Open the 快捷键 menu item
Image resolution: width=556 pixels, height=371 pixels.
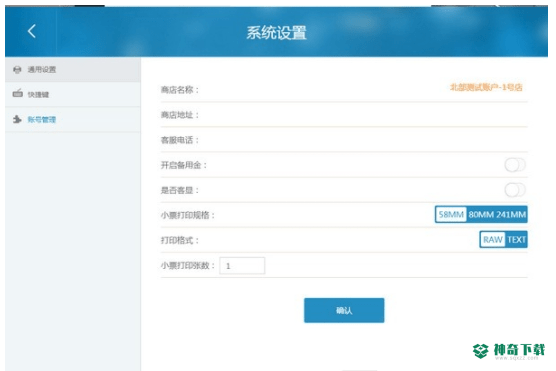click(x=73, y=94)
